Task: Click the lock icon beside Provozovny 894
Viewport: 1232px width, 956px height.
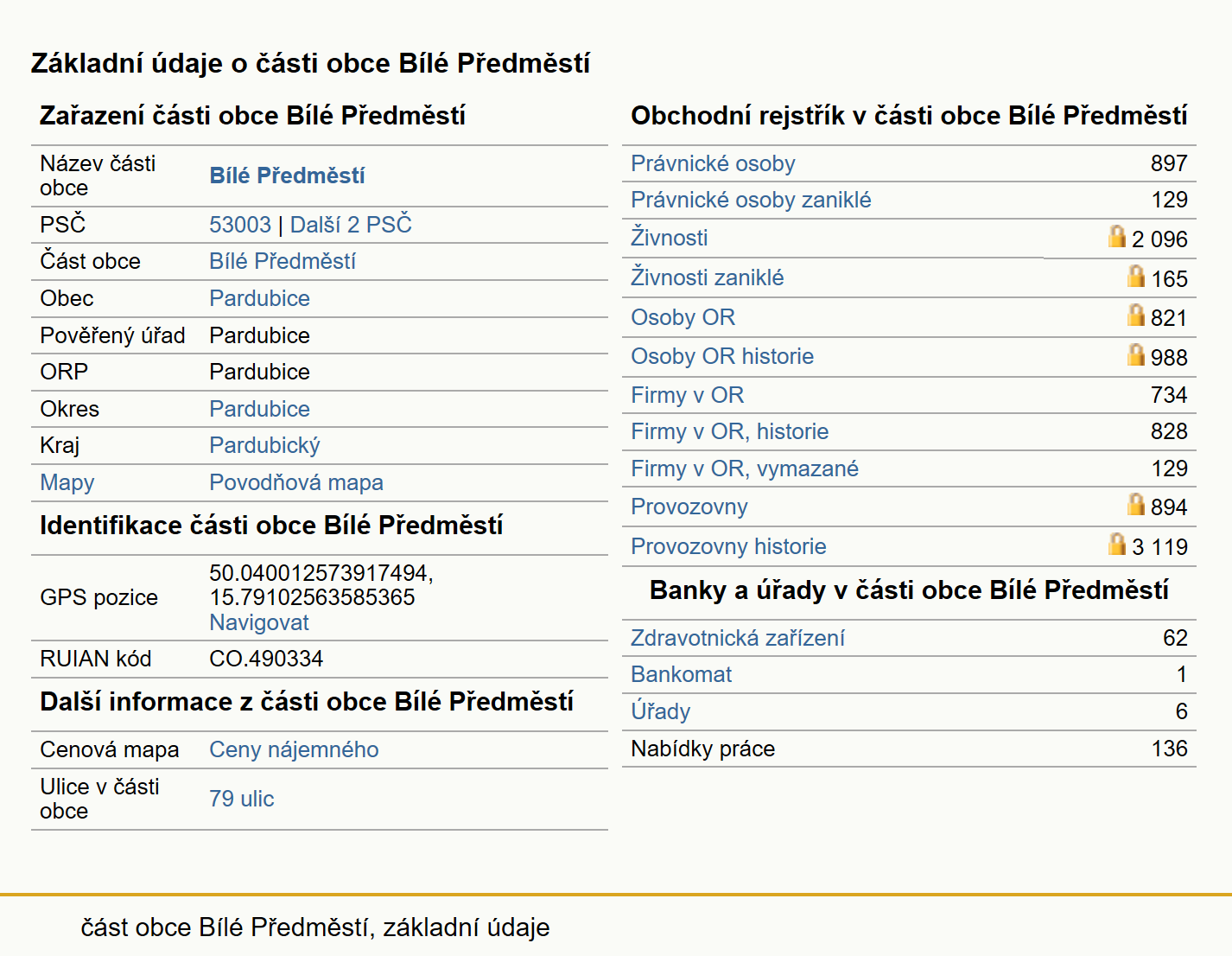Action: (1136, 504)
